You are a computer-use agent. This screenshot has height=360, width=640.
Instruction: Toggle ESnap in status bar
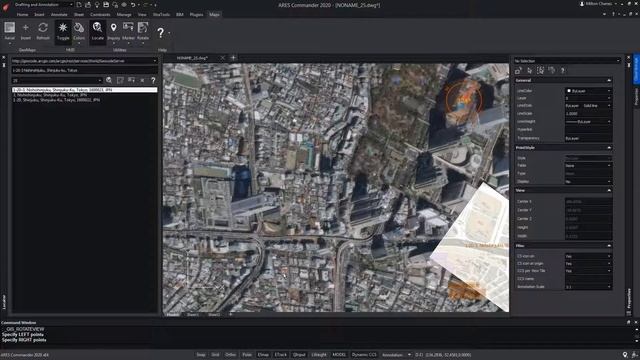[x=263, y=355]
